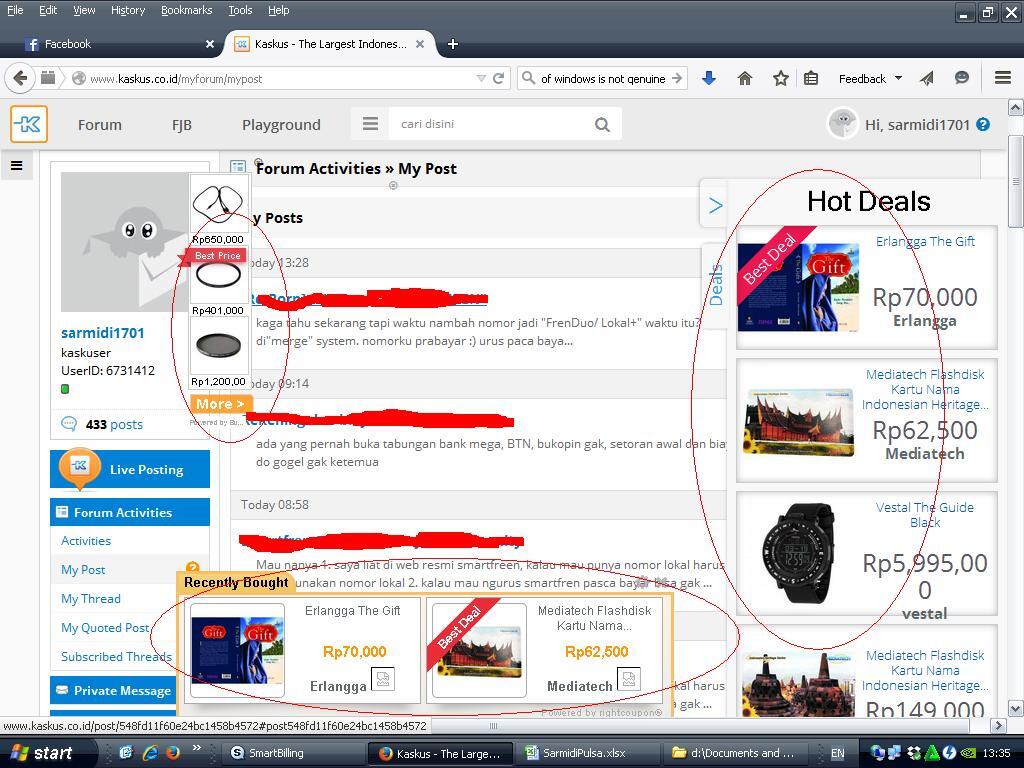Launch Internet Explorer quick launch icon
The image size is (1024, 768).
tap(150, 753)
